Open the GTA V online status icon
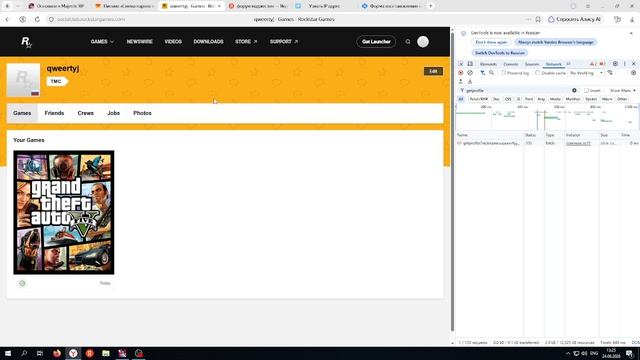 [22, 283]
